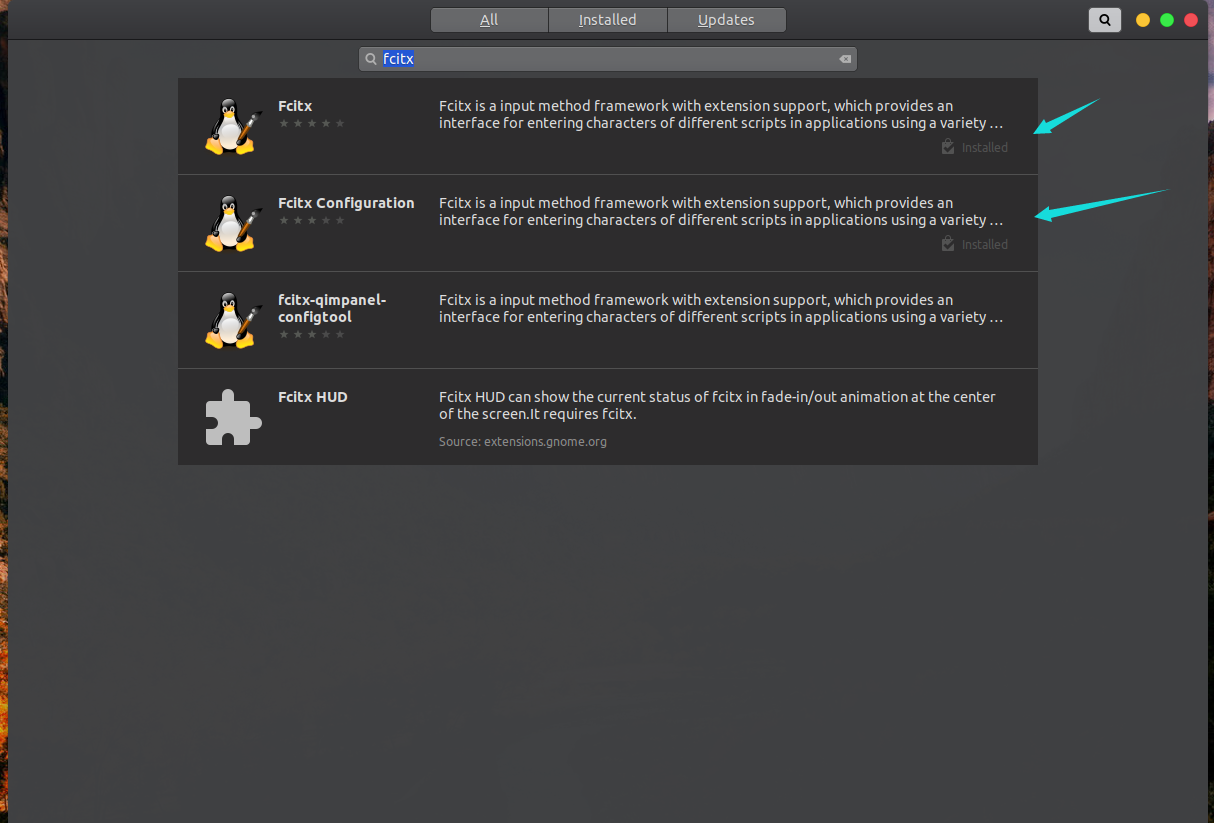Screen dimensions: 1214x823
Task: Click the magnifier icon in search field
Action: pyautogui.click(x=371, y=59)
